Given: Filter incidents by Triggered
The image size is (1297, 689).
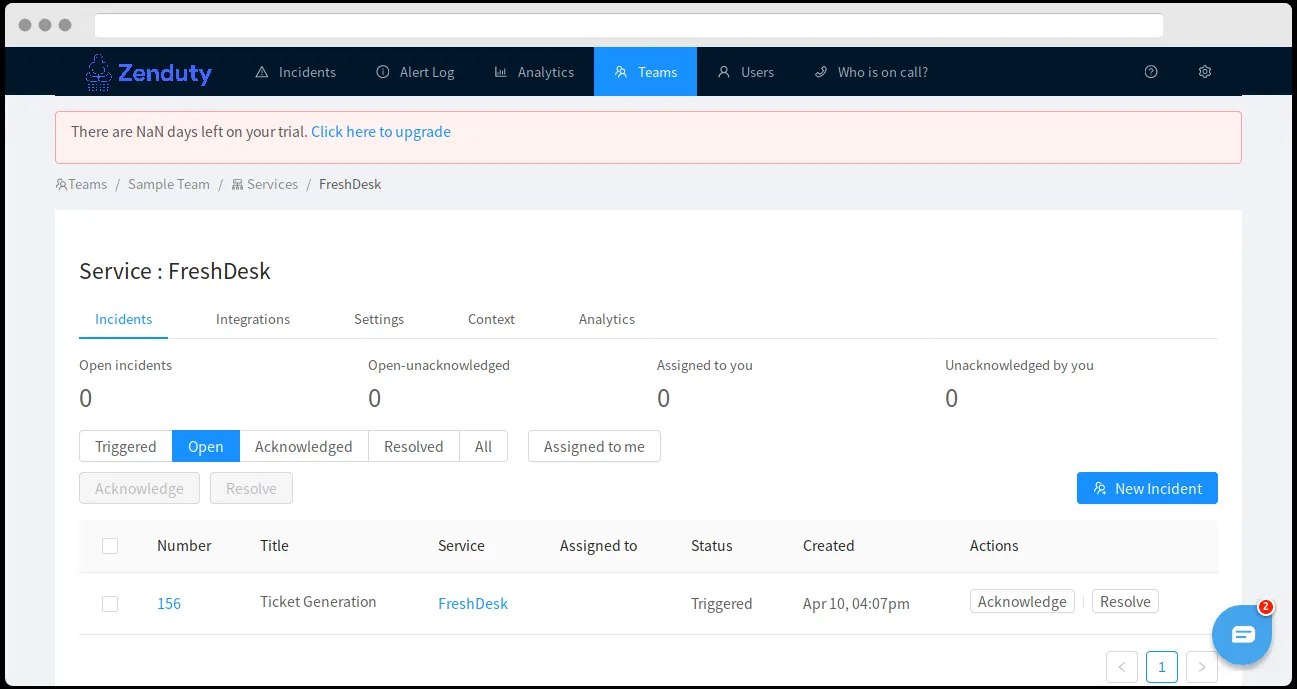Looking at the screenshot, I should pyautogui.click(x=126, y=447).
